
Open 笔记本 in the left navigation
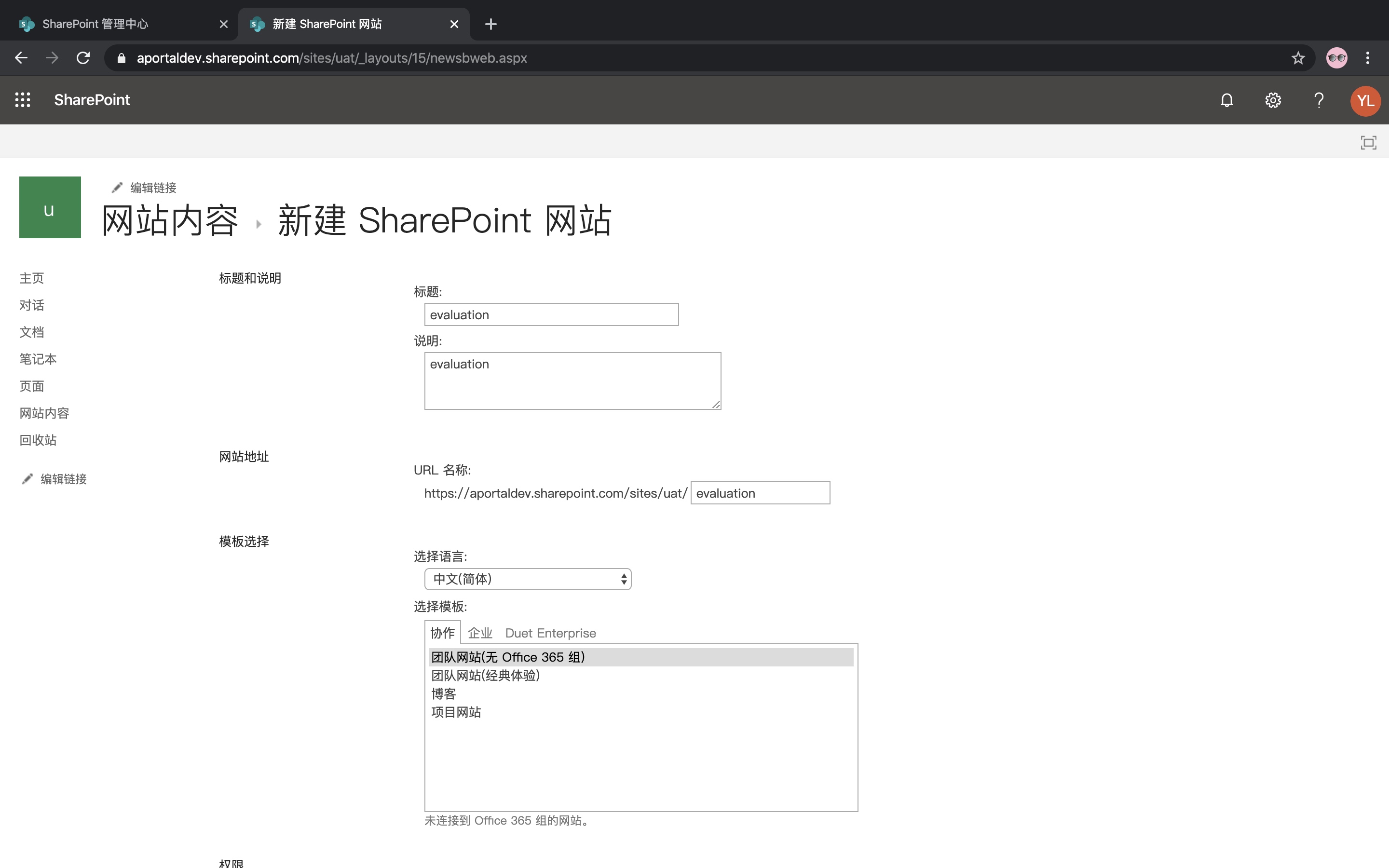tap(38, 359)
